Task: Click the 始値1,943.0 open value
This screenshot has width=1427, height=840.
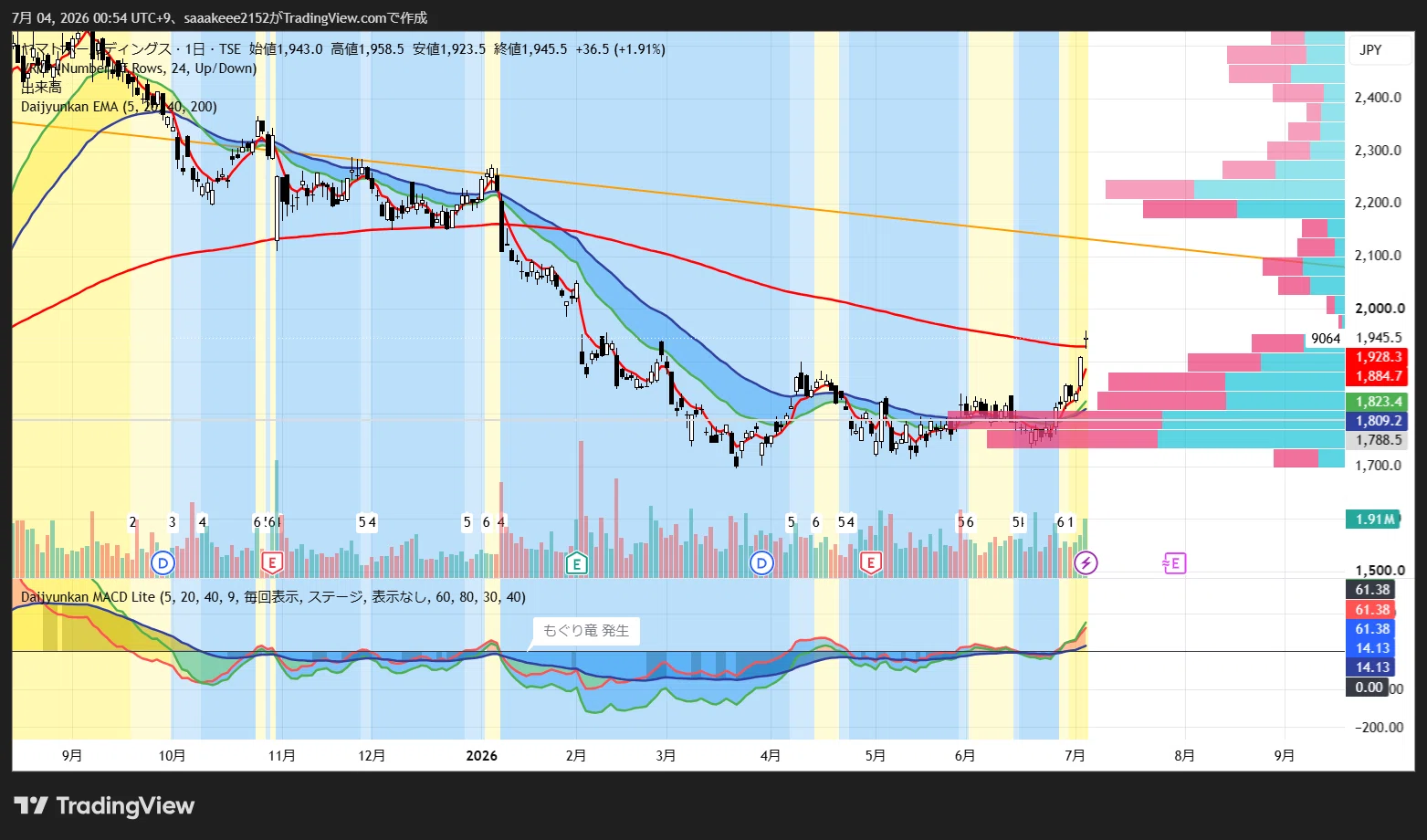Action: point(286,49)
